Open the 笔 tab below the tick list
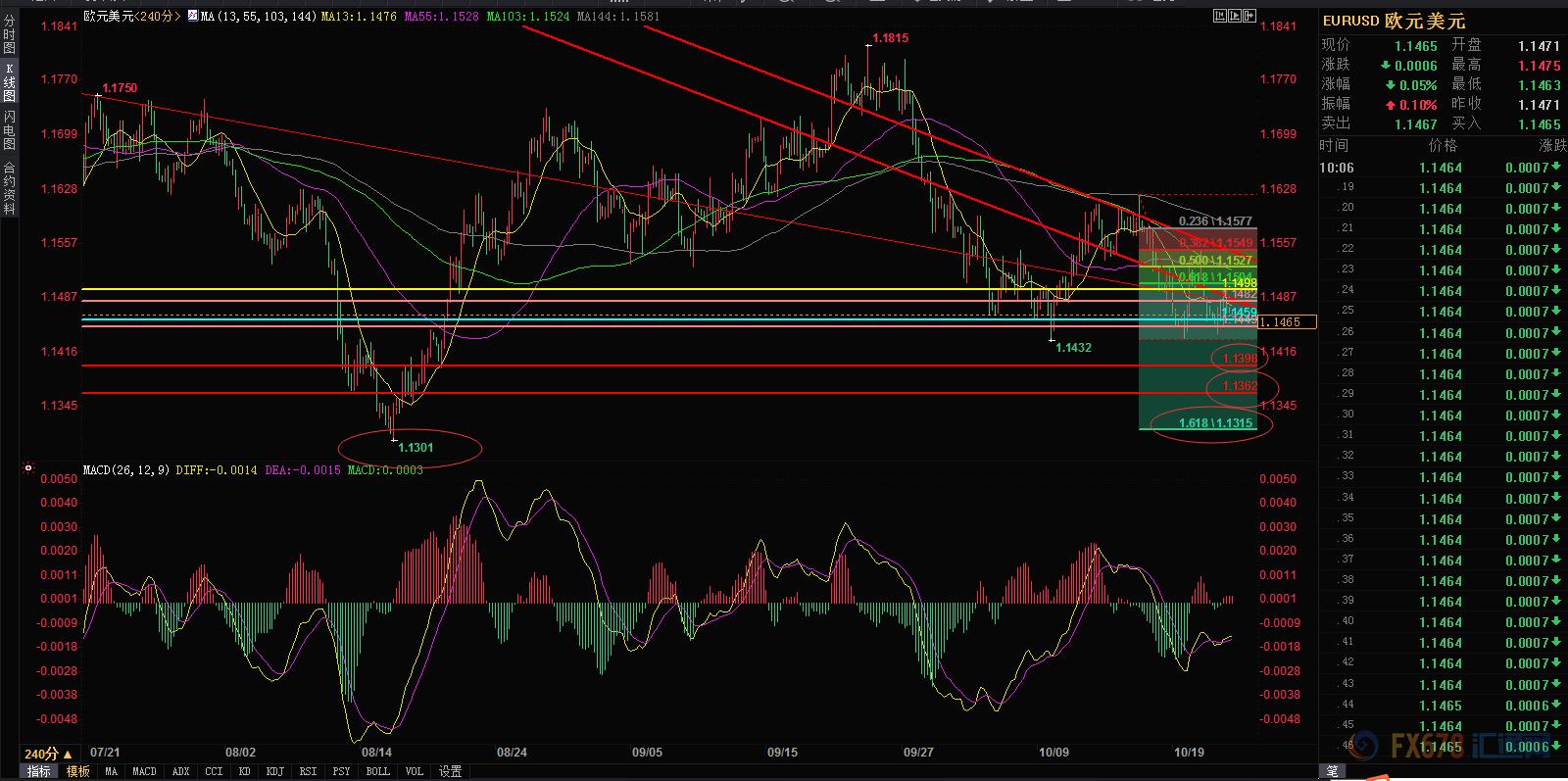 click(1333, 772)
